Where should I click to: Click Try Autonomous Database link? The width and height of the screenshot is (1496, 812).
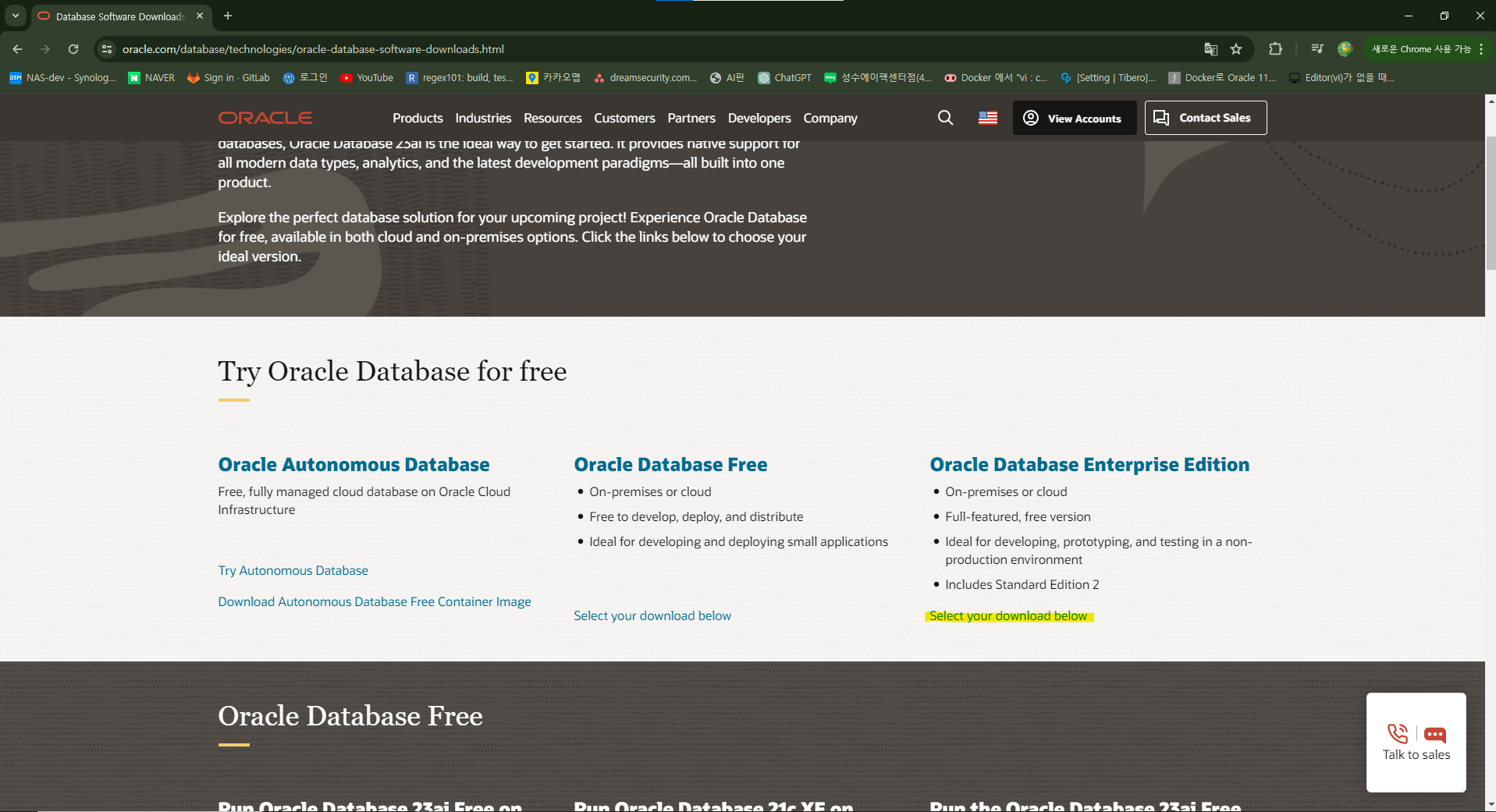click(293, 571)
